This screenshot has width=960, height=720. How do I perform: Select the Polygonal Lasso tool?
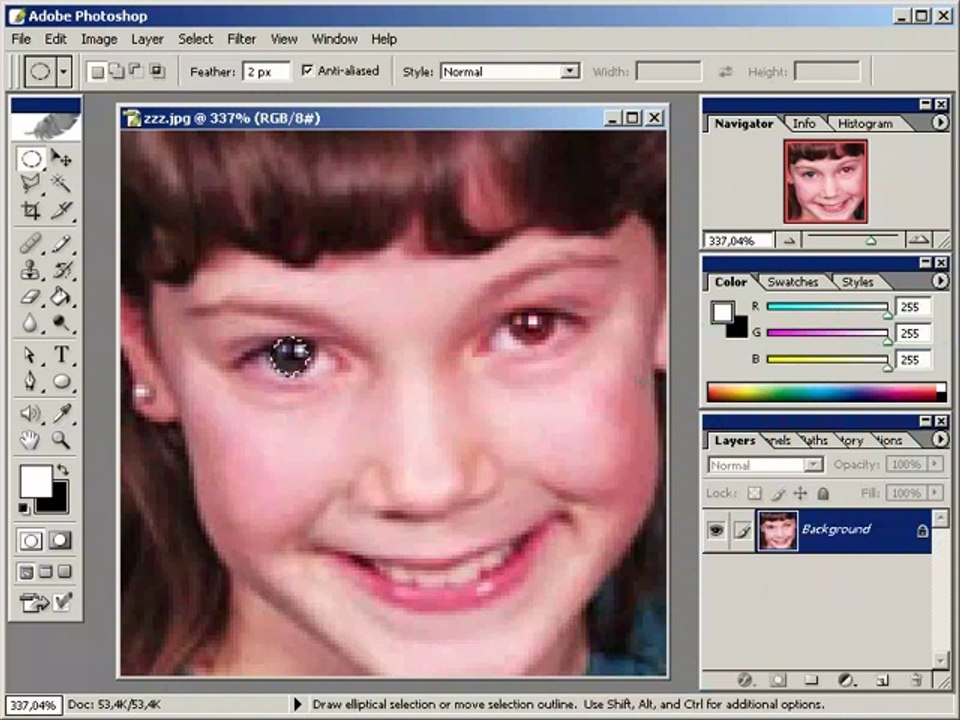pyautogui.click(x=31, y=182)
